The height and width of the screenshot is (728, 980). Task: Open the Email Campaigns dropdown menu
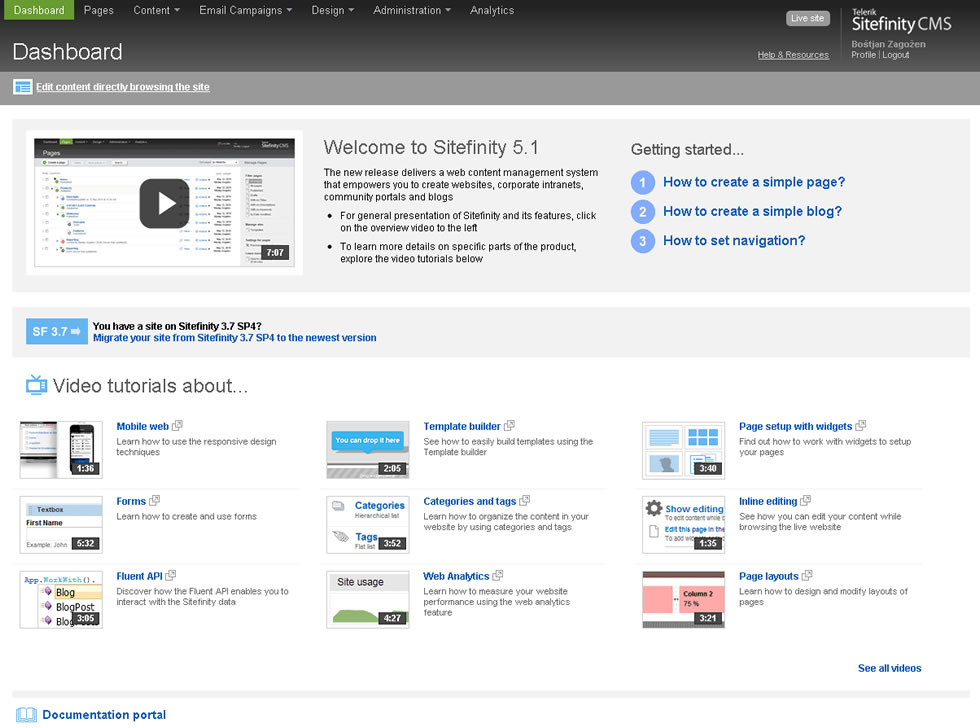point(245,10)
